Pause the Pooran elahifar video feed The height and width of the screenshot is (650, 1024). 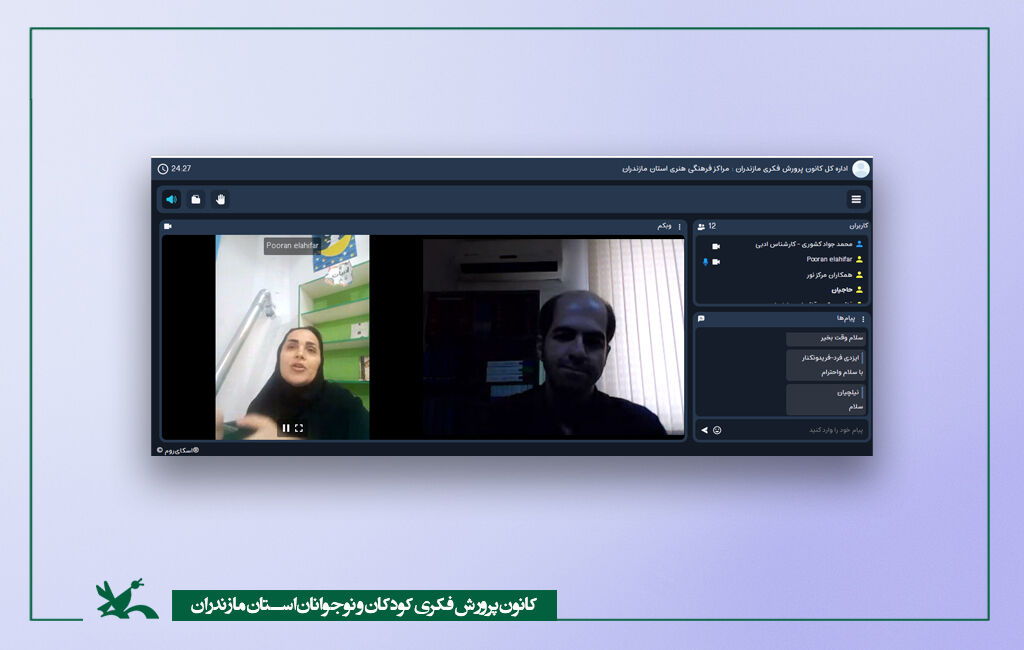point(286,428)
